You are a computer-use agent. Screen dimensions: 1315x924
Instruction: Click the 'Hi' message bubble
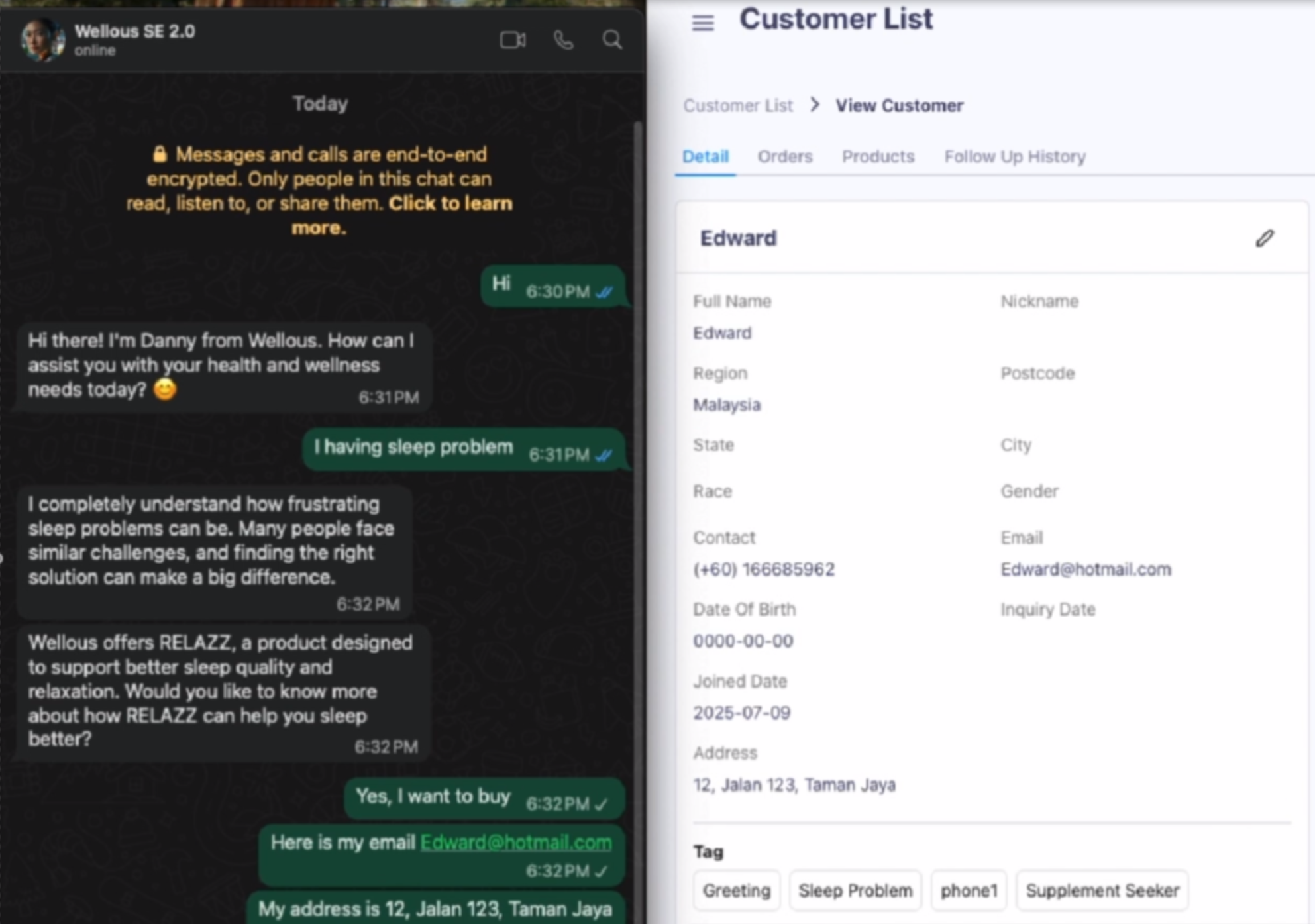click(x=552, y=286)
